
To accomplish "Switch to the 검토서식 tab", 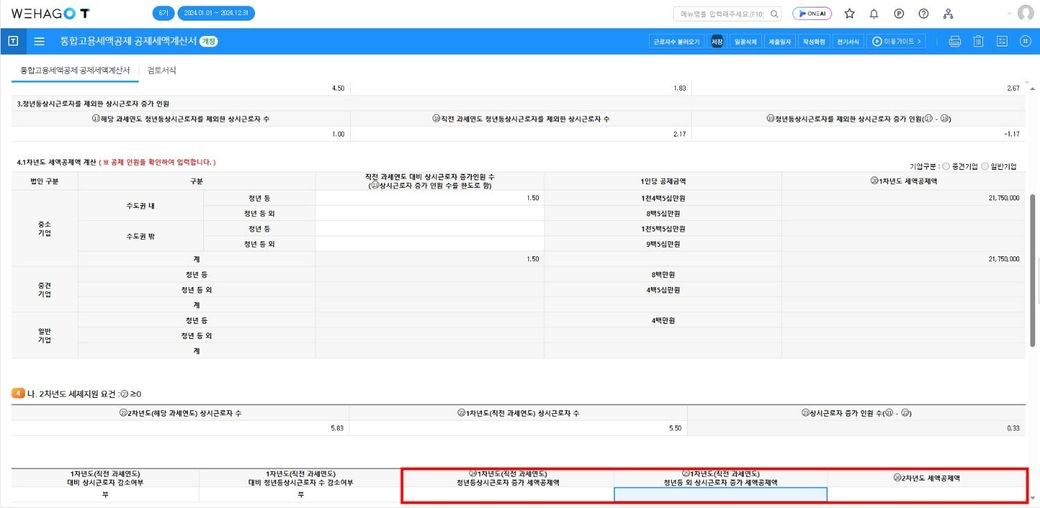I will click(161, 71).
